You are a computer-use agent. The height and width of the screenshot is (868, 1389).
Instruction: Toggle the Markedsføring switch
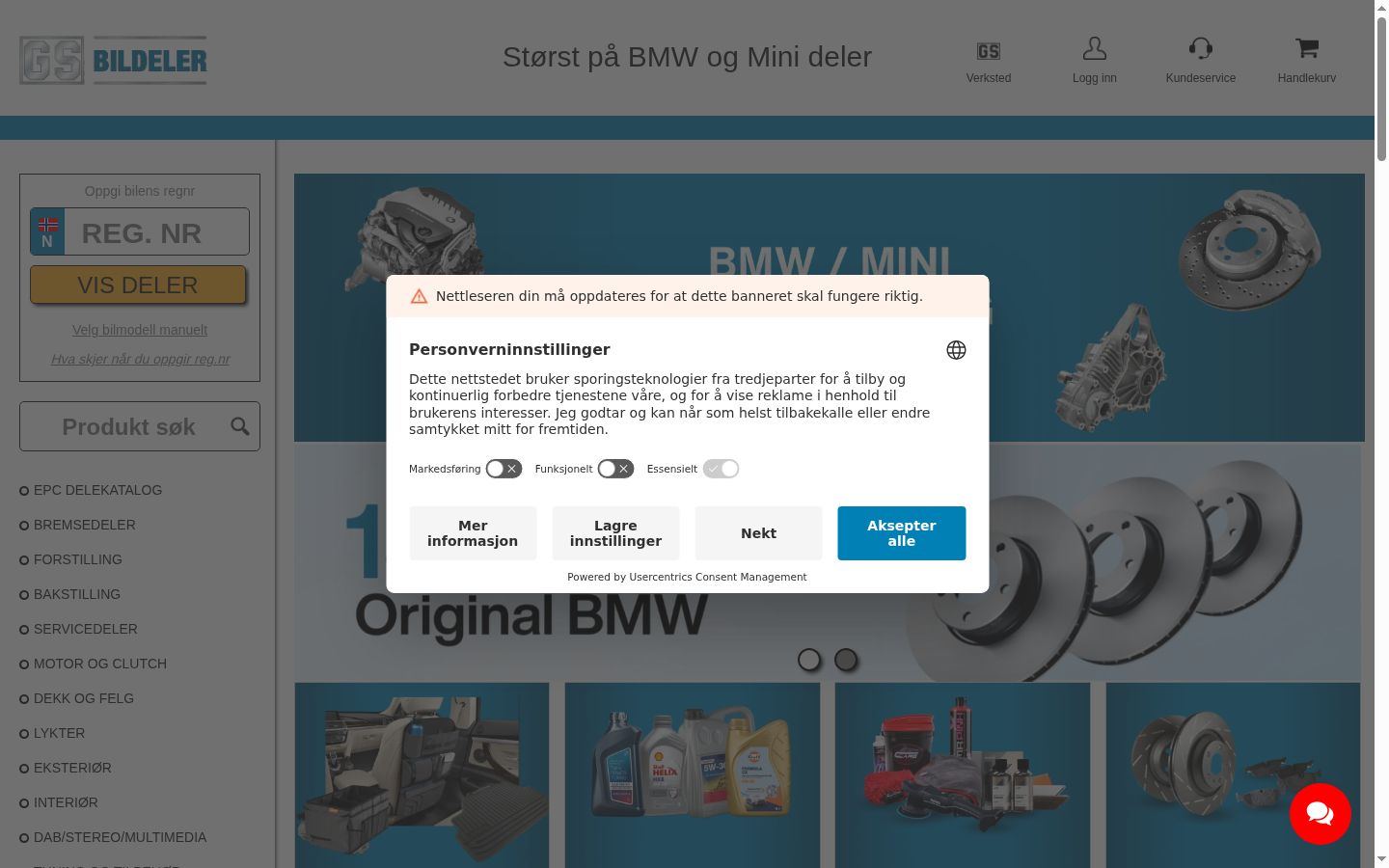(x=504, y=469)
